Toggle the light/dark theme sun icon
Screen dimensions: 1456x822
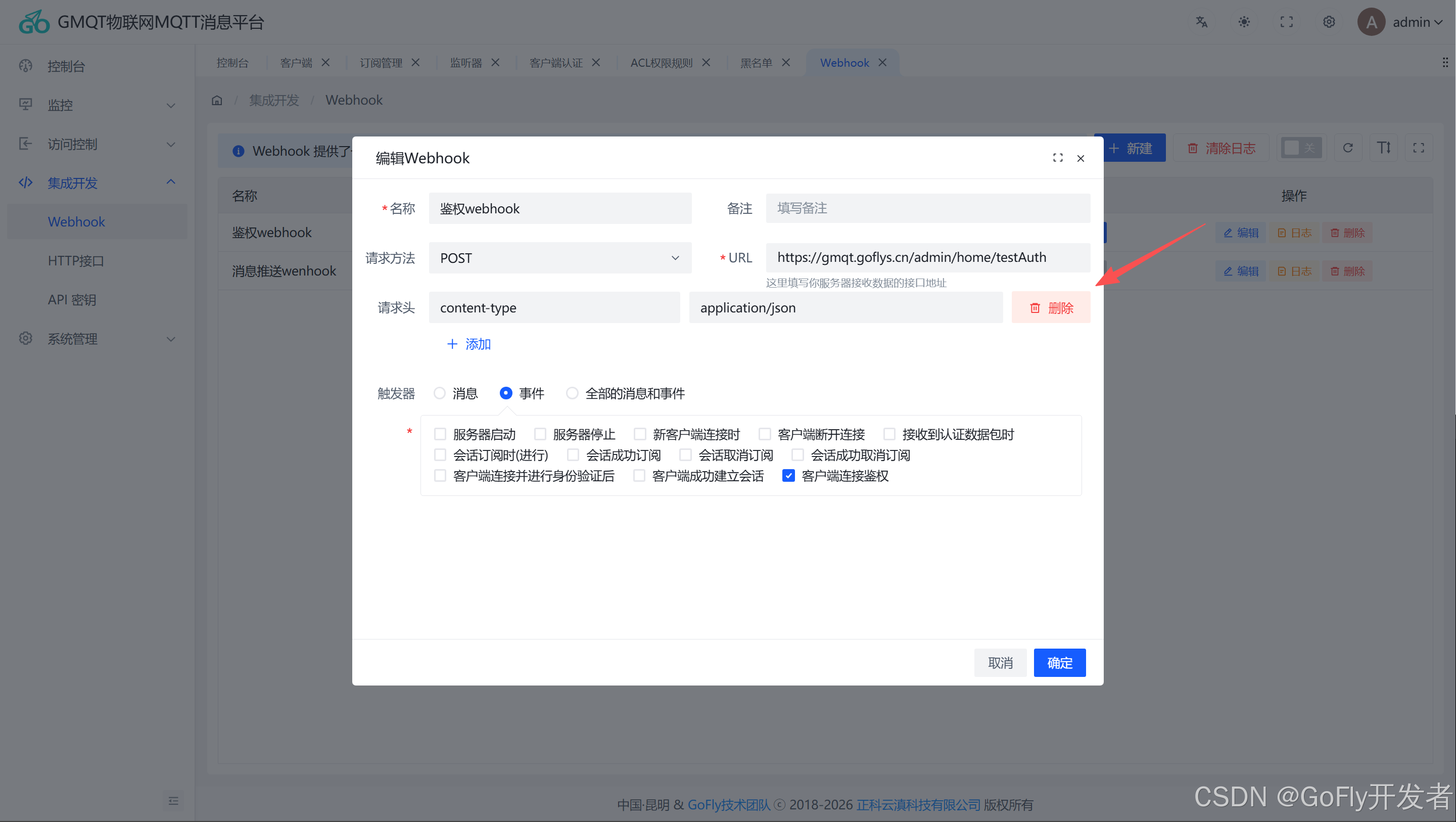[x=1244, y=22]
